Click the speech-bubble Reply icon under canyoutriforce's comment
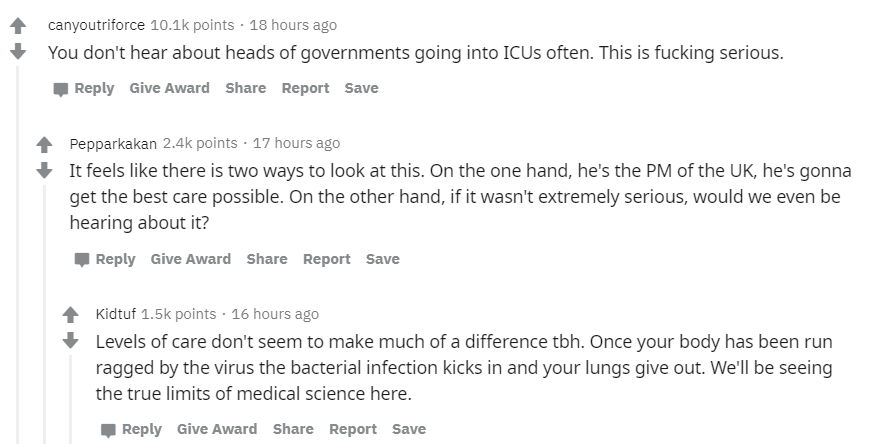885x444 pixels. [x=60, y=89]
